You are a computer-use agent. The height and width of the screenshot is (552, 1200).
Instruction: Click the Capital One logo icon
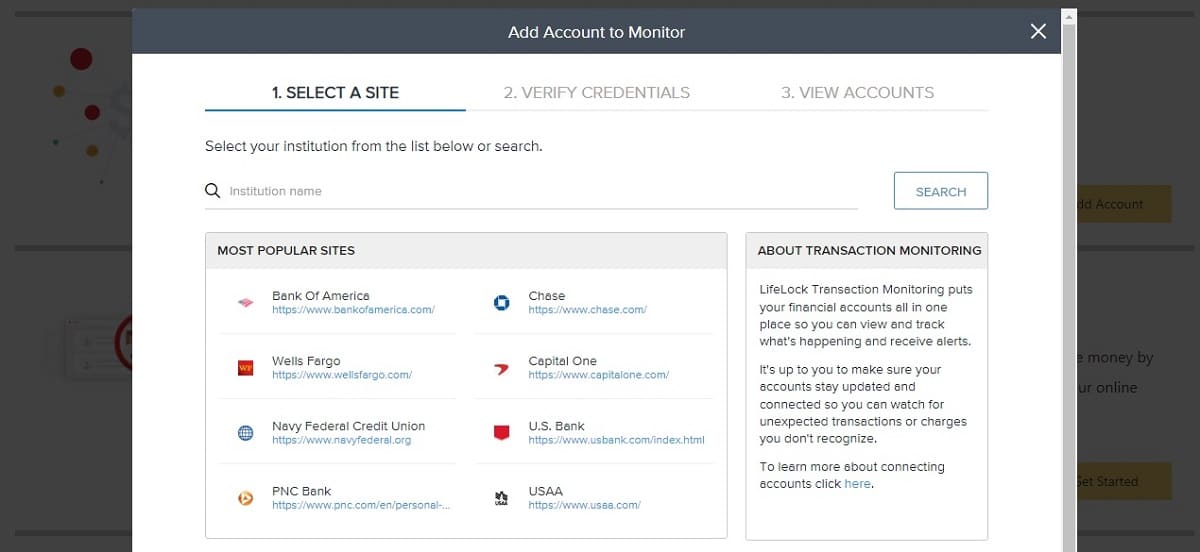pyautogui.click(x=502, y=368)
